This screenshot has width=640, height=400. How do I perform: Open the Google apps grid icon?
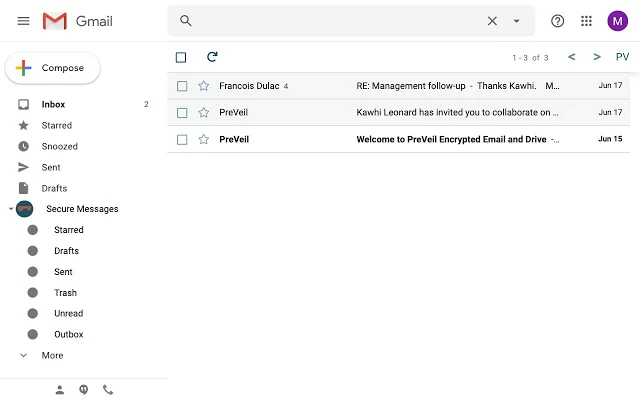[x=586, y=21]
